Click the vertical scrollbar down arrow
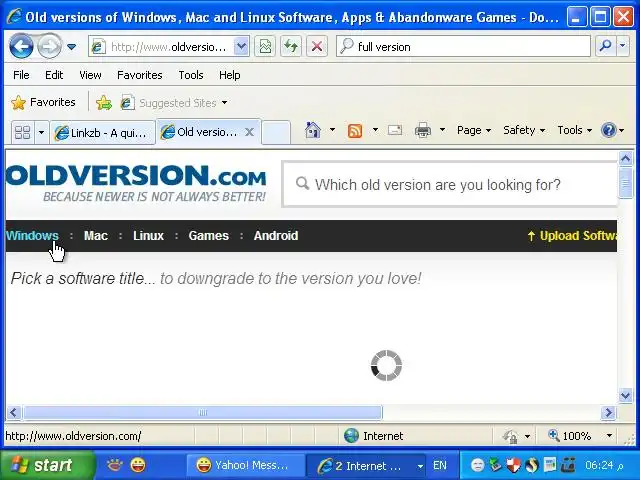This screenshot has width=640, height=480. [625, 395]
